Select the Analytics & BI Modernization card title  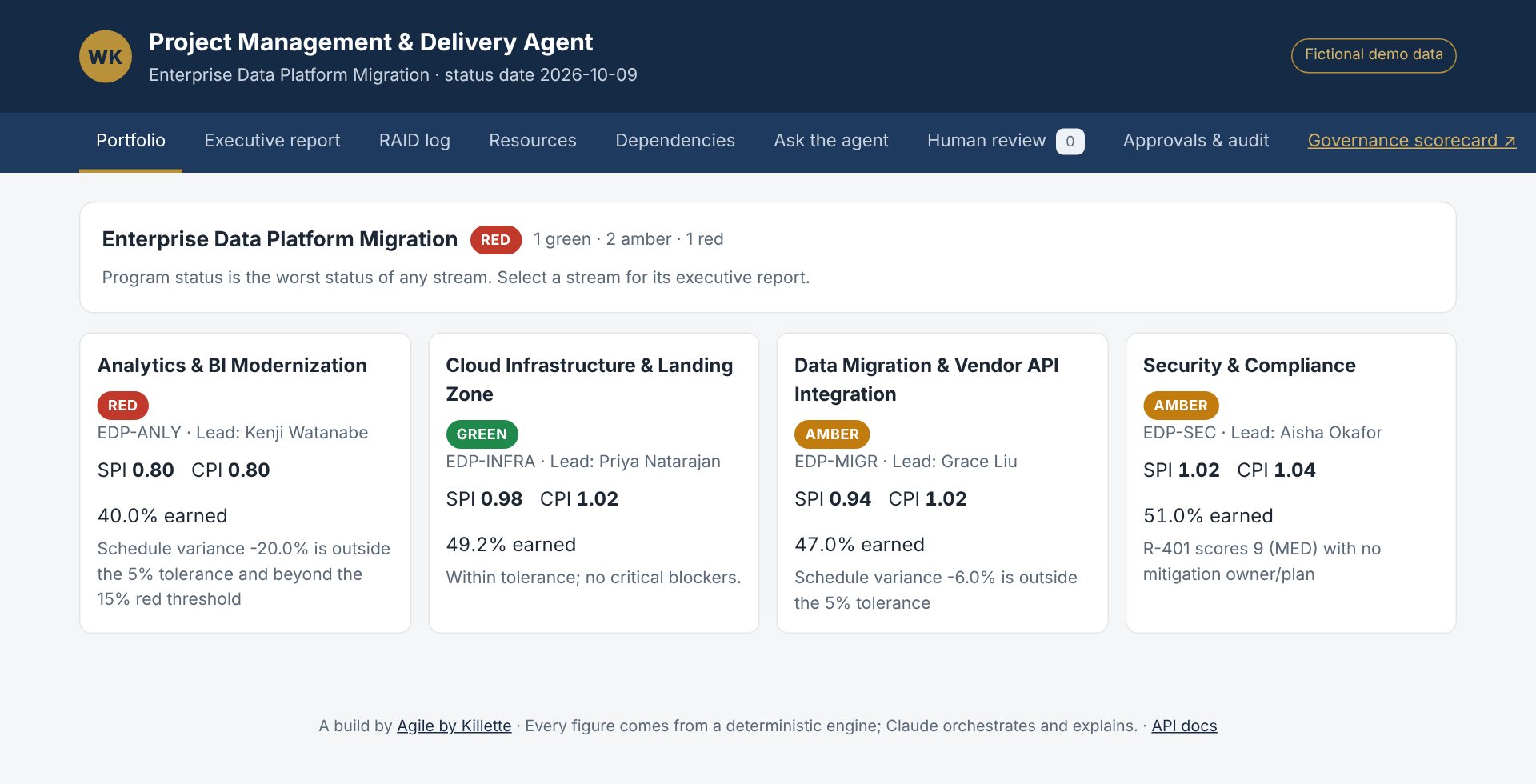point(232,366)
